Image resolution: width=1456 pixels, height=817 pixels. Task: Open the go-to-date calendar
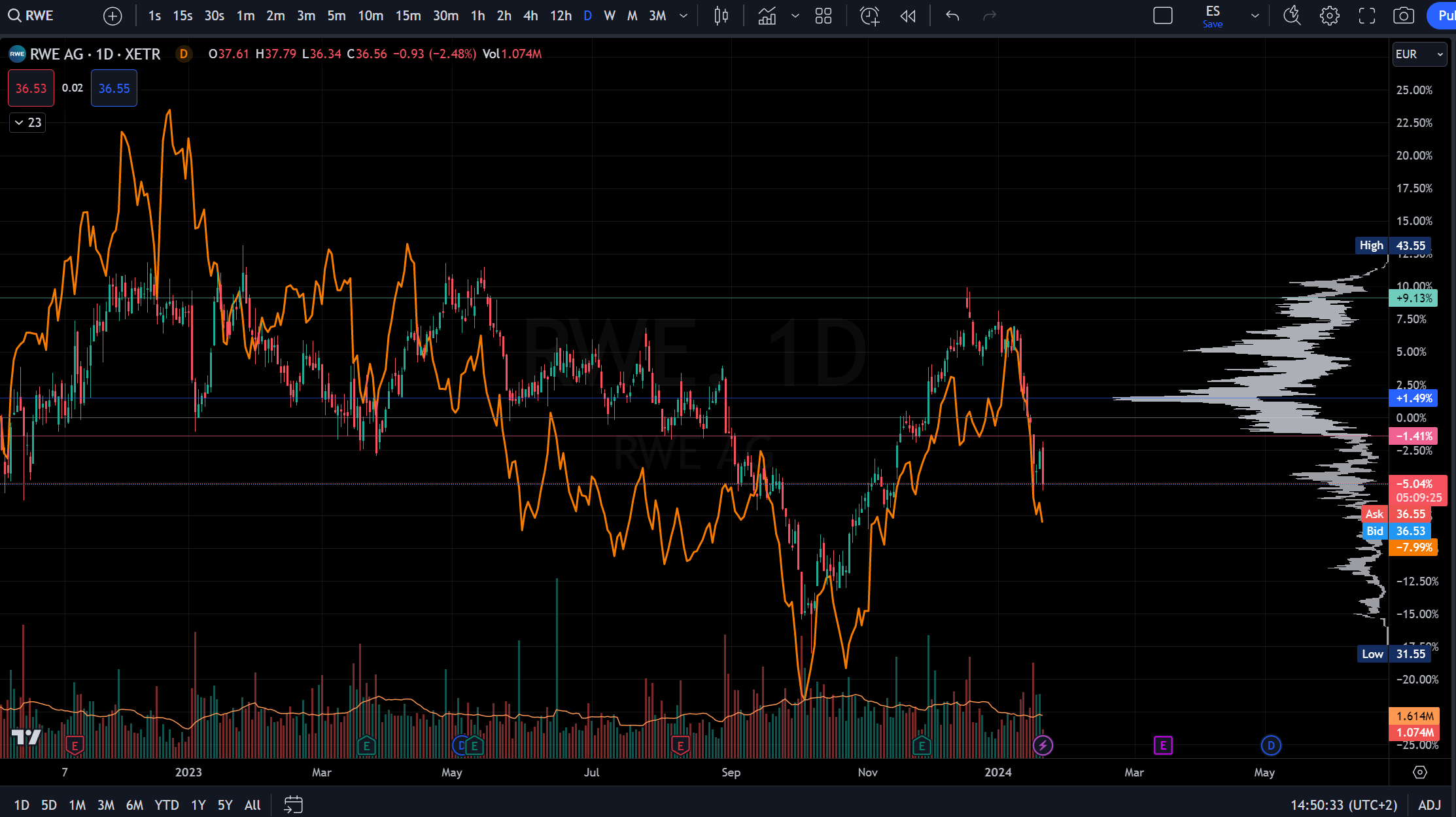coord(293,805)
